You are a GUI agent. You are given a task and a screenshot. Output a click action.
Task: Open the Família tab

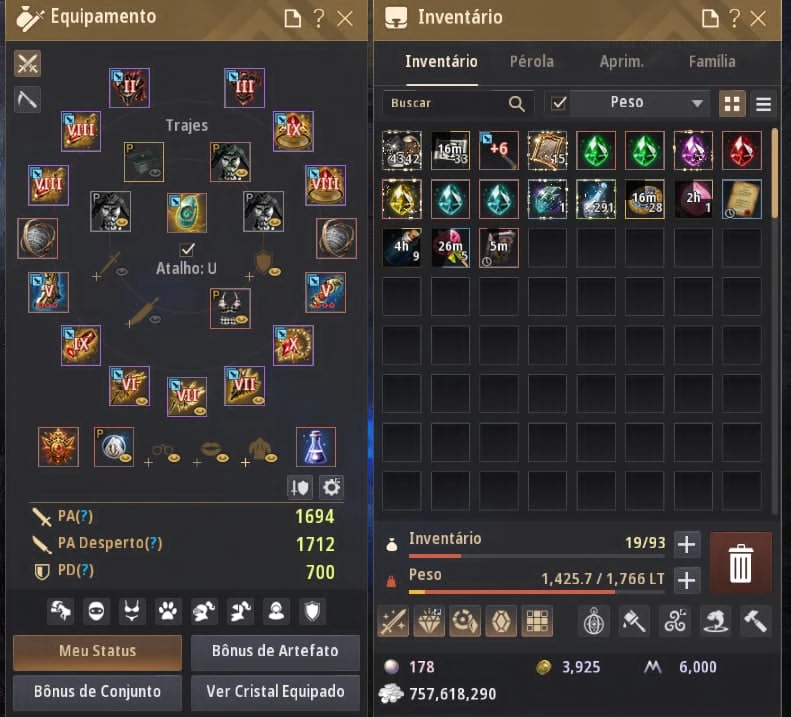click(x=712, y=62)
